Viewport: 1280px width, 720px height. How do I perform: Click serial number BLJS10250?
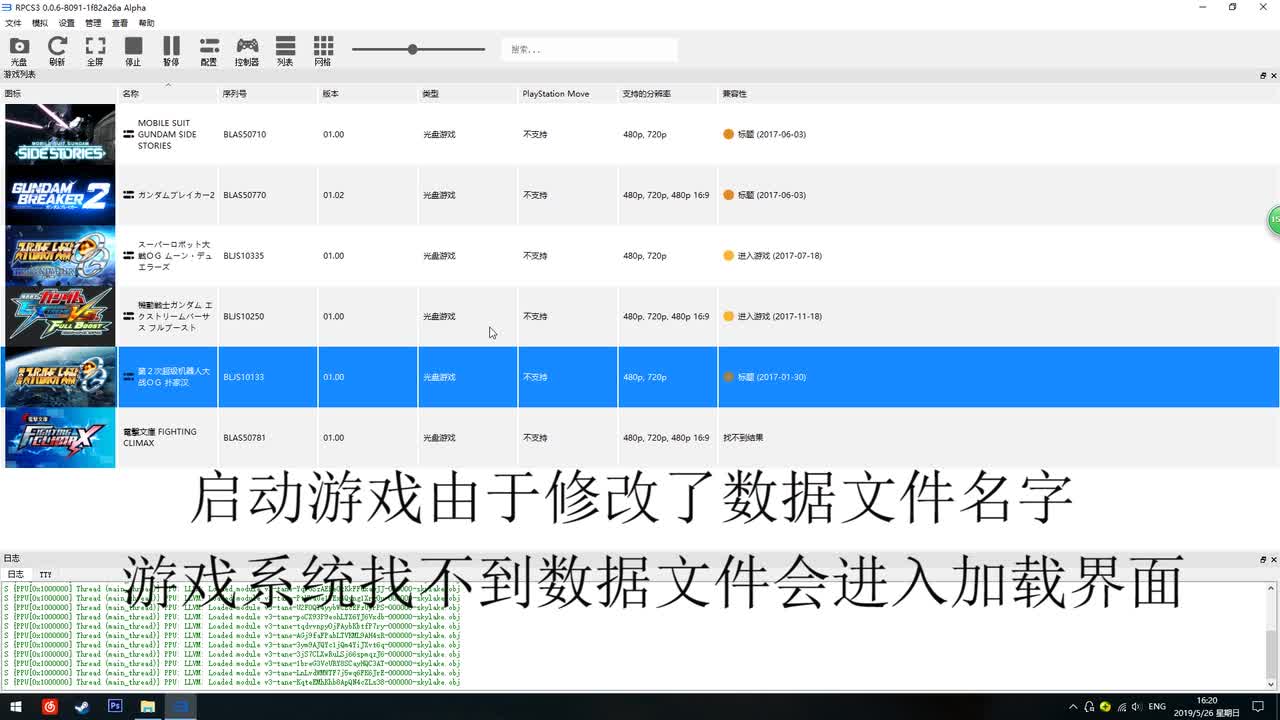244,316
